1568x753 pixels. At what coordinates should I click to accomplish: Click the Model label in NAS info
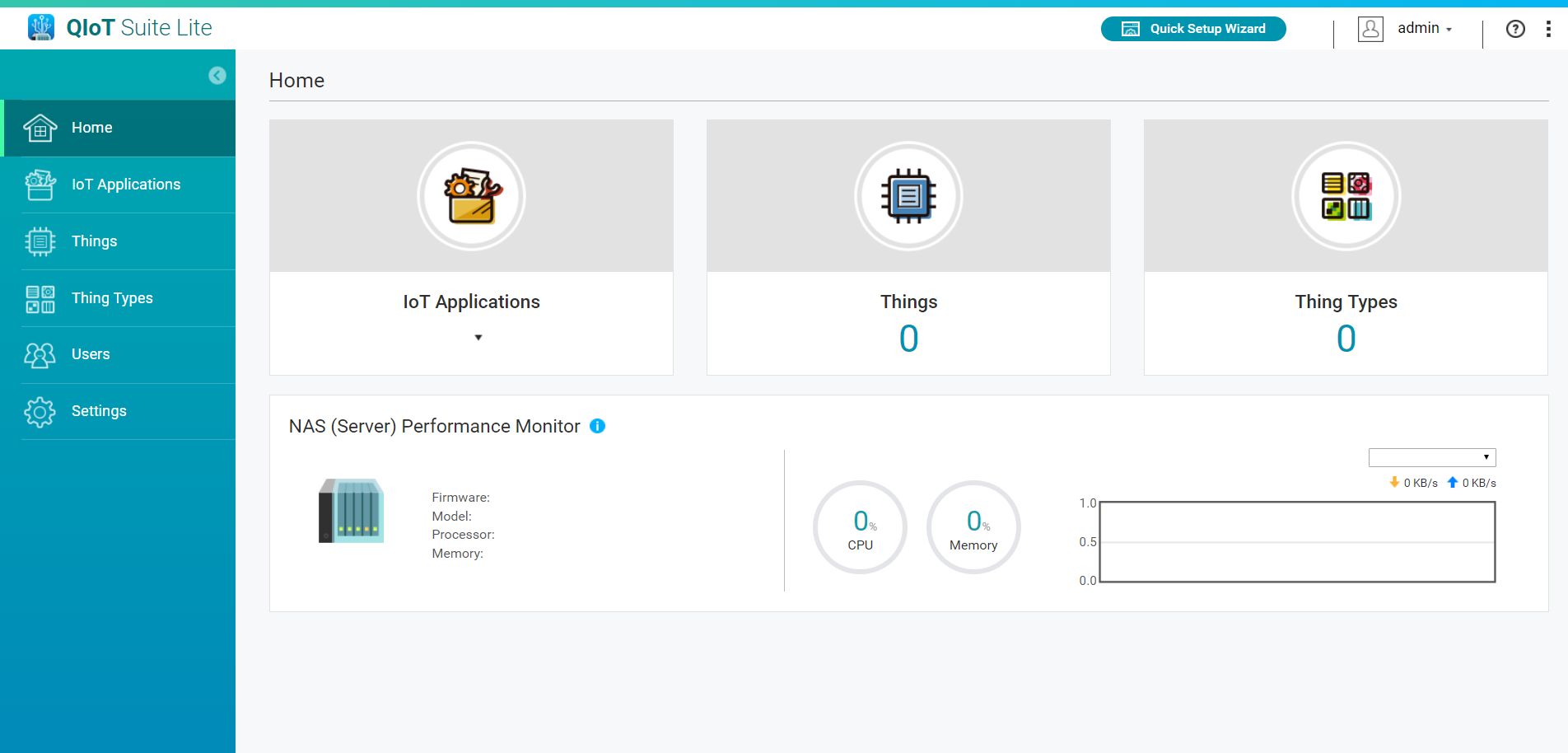(x=451, y=517)
